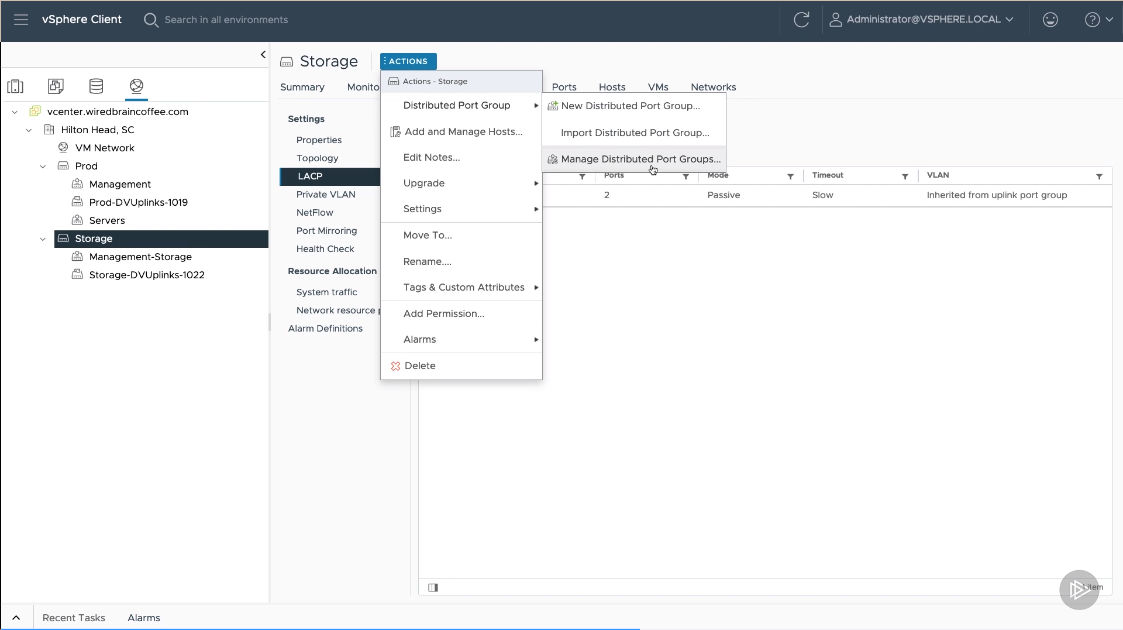Image resolution: width=1123 pixels, height=630 pixels.
Task: Click the refresh icon in header
Action: coord(800,19)
